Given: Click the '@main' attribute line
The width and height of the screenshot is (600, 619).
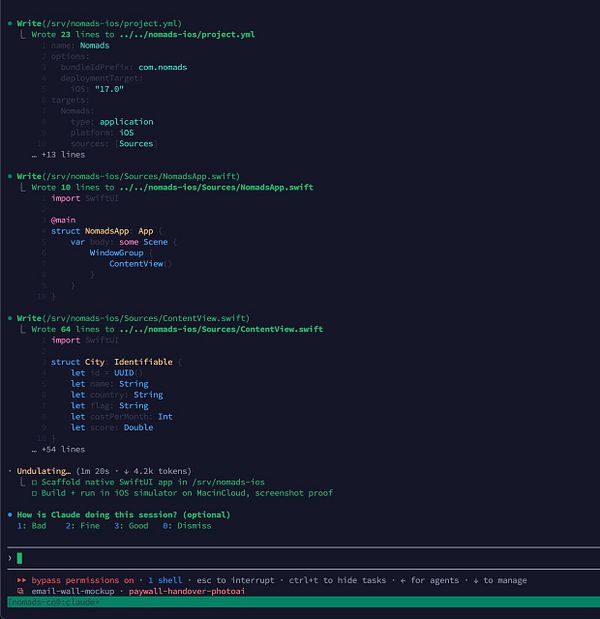Looking at the screenshot, I should coord(63,220).
